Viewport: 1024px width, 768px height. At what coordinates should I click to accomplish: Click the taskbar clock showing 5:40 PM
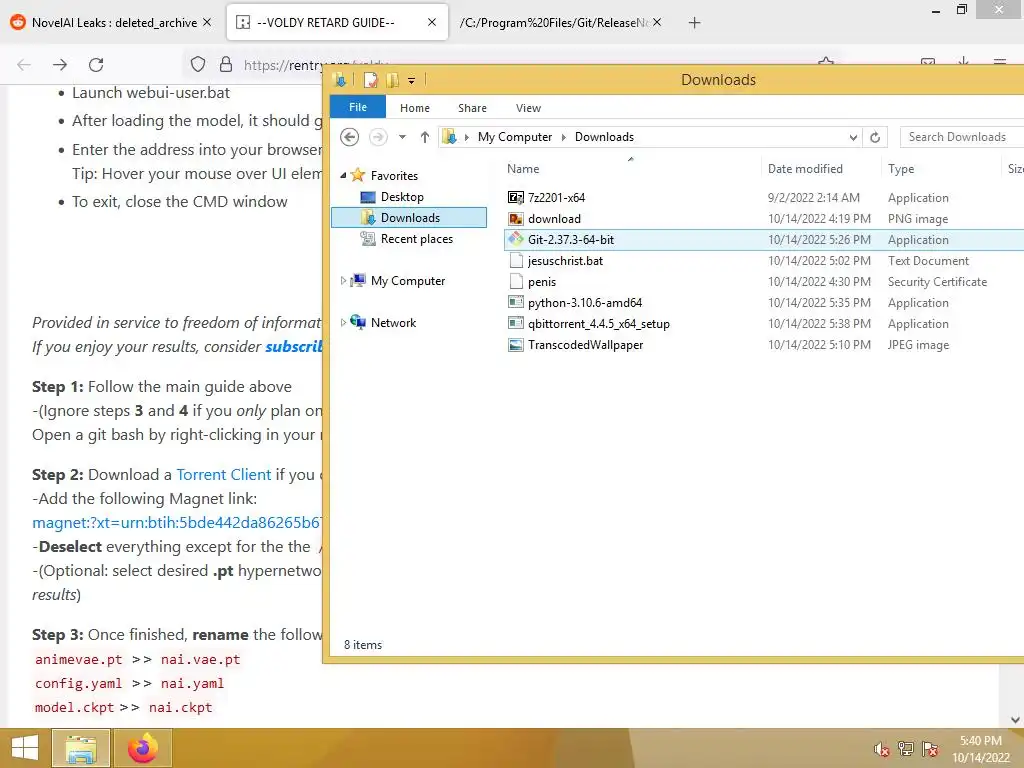coord(981,749)
